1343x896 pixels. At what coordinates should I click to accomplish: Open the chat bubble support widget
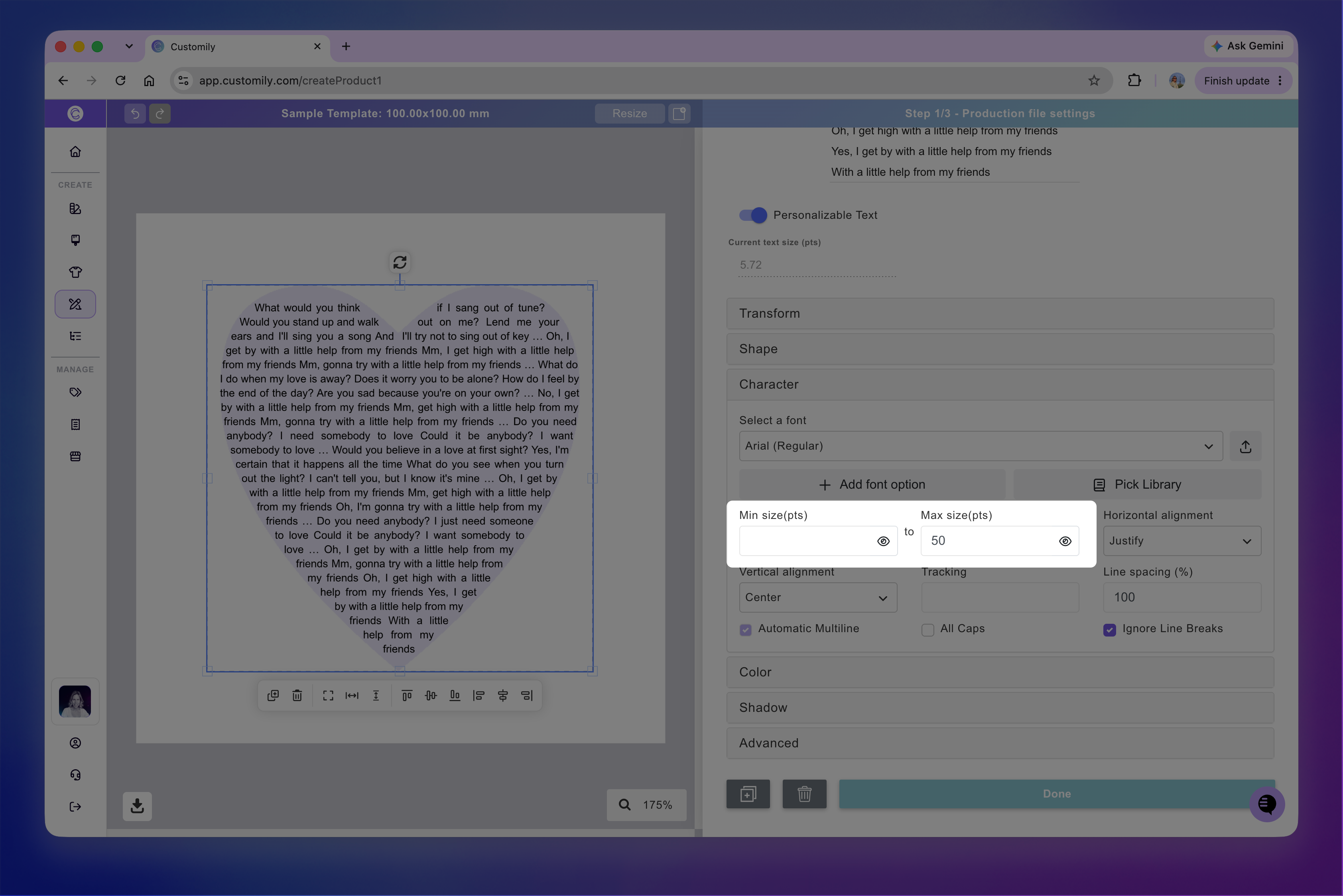pyautogui.click(x=1267, y=804)
